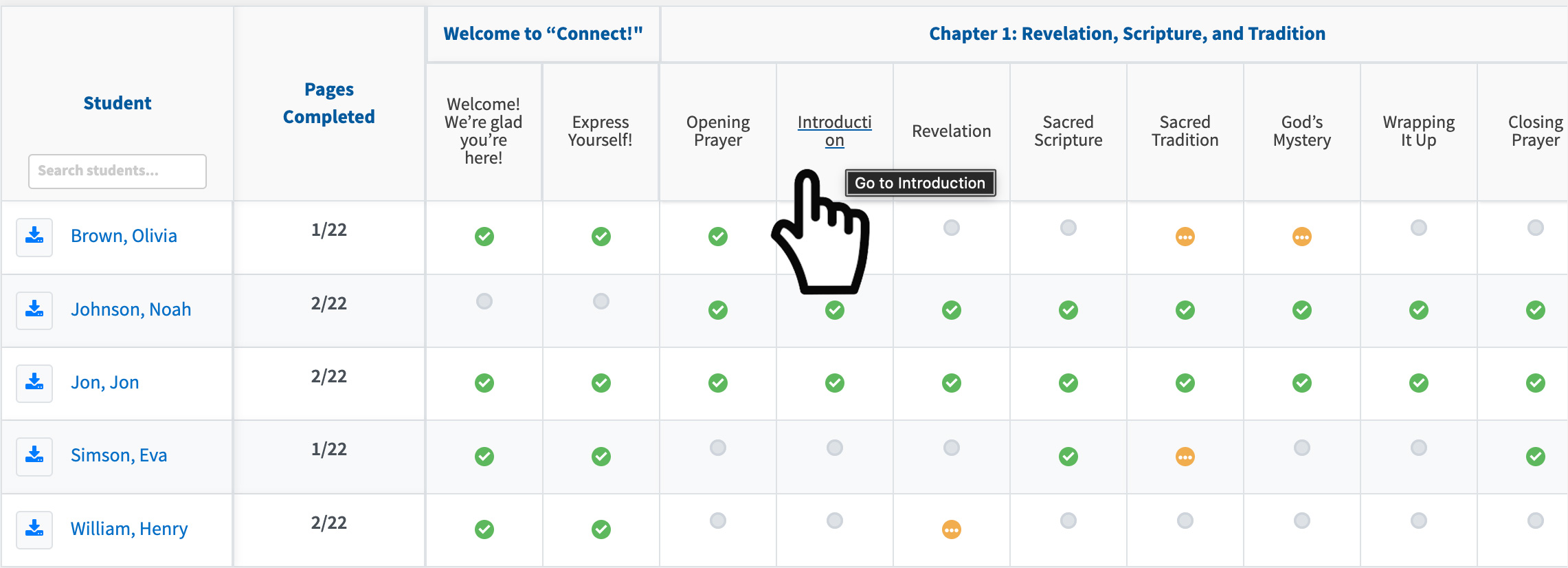Viewport: 1568px width, 568px height.
Task: Open Olivia's completed Opening Prayer status icon
Action: coord(718,237)
